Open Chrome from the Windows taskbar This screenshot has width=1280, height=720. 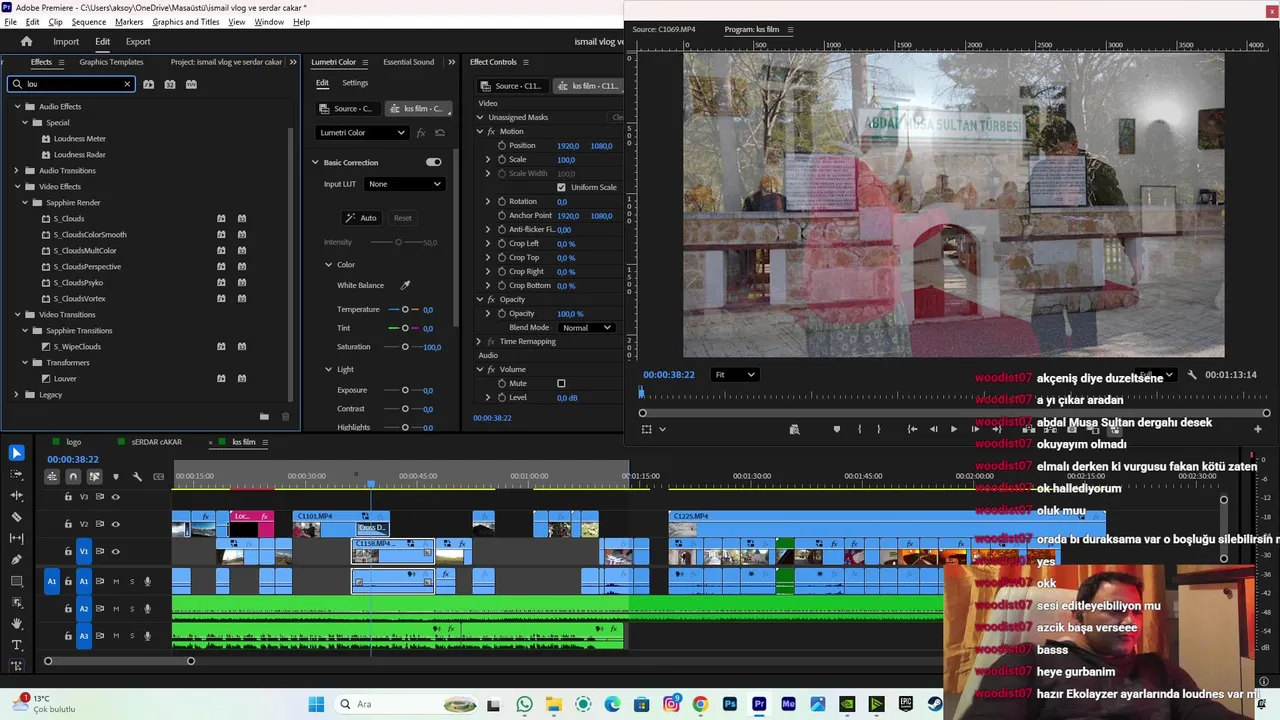(x=700, y=704)
